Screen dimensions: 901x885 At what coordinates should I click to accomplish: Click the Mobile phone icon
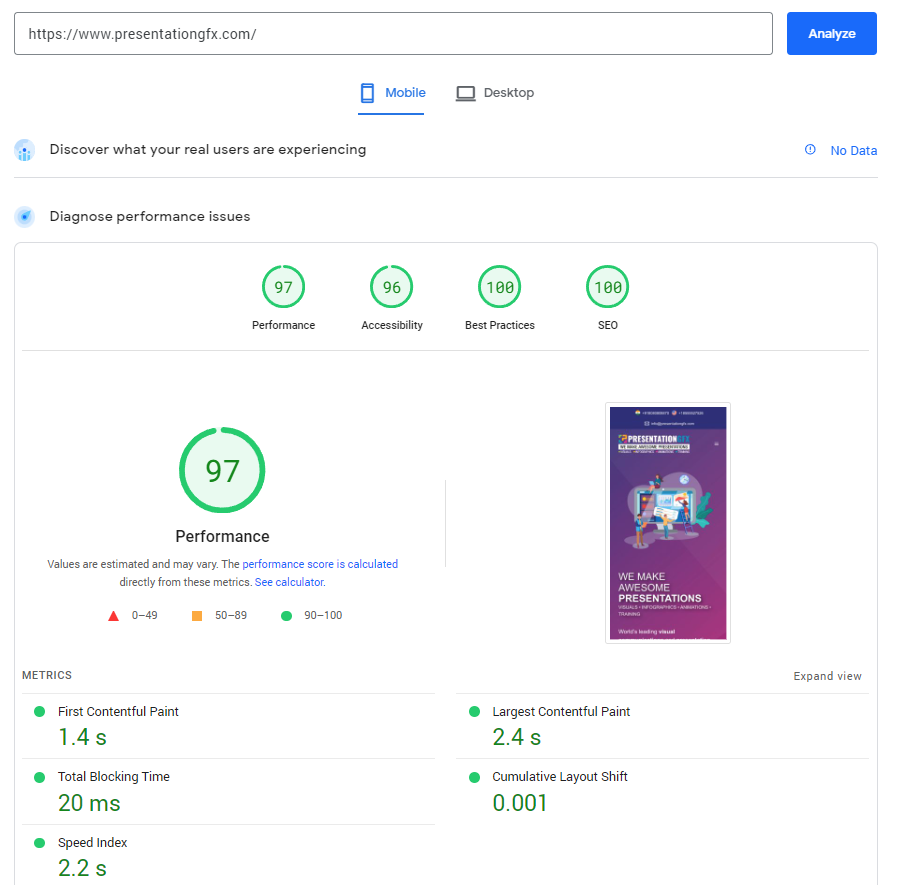pyautogui.click(x=367, y=93)
